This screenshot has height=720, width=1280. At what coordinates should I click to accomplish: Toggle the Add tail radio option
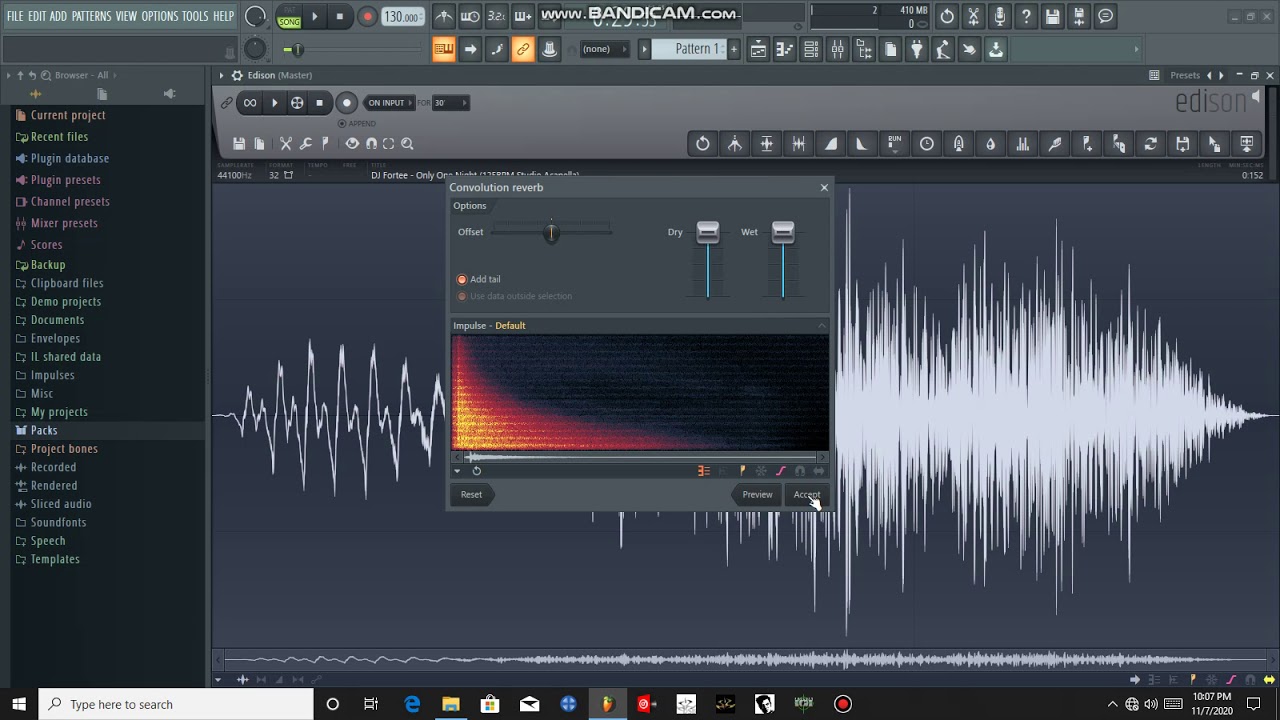coord(462,279)
